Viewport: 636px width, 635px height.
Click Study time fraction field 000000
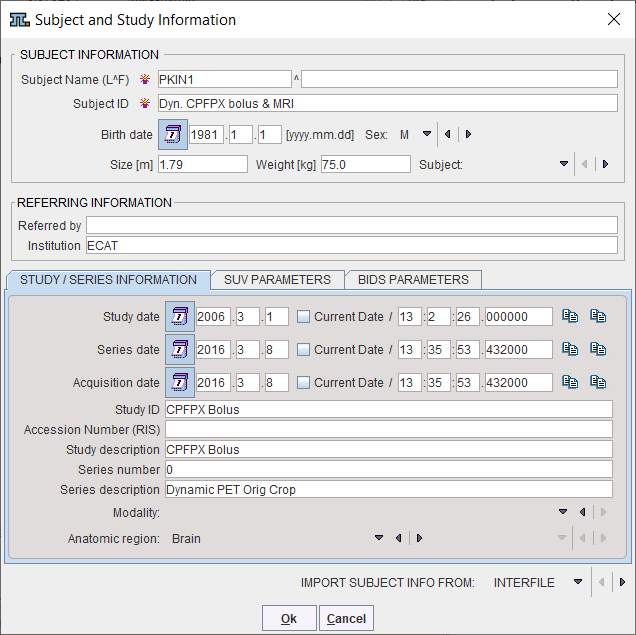pyautogui.click(x=519, y=316)
